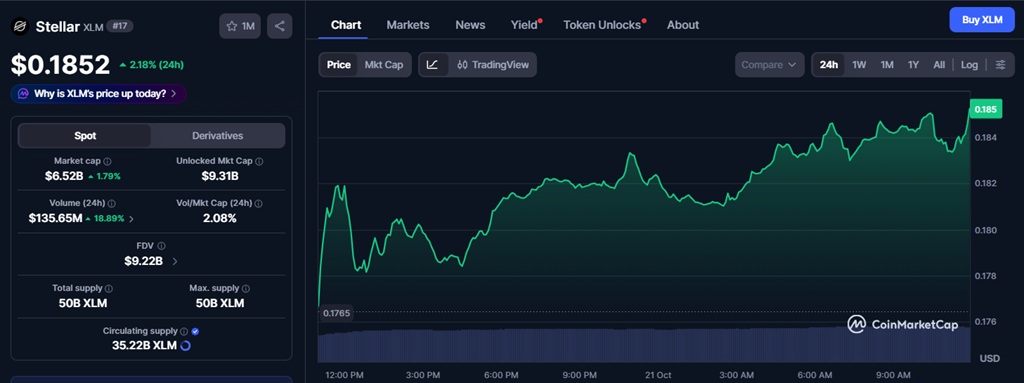Click circulating supply progress ring
Image resolution: width=1024 pixels, height=383 pixels.
coord(185,346)
